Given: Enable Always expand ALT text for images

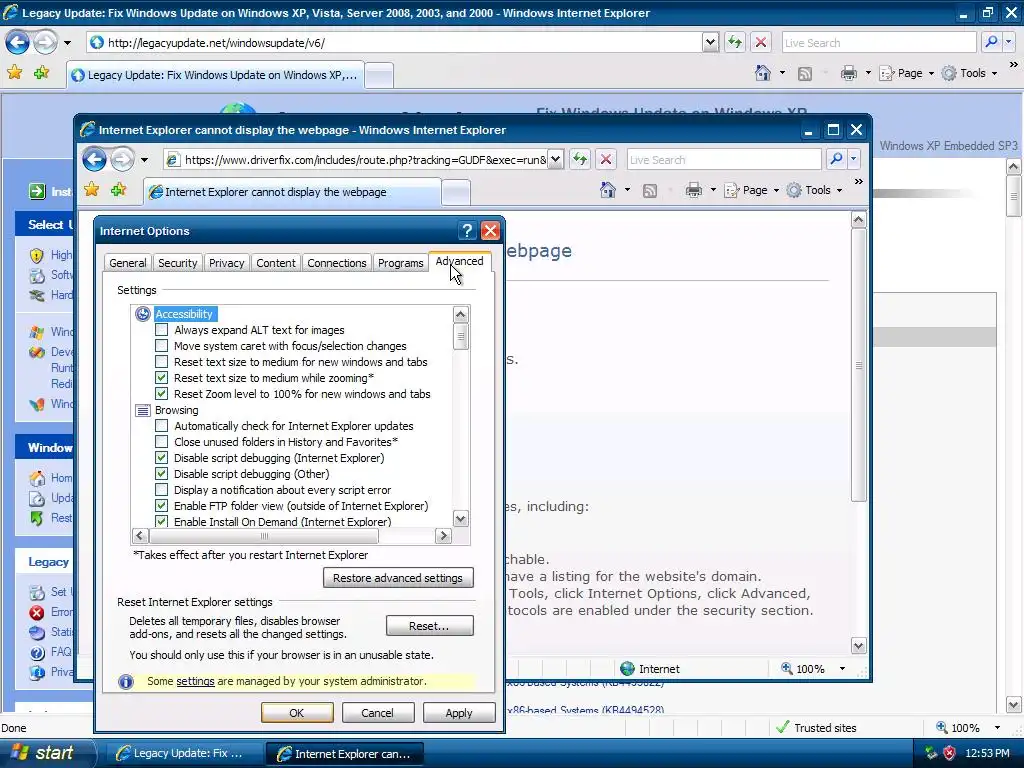Looking at the screenshot, I should point(161,330).
